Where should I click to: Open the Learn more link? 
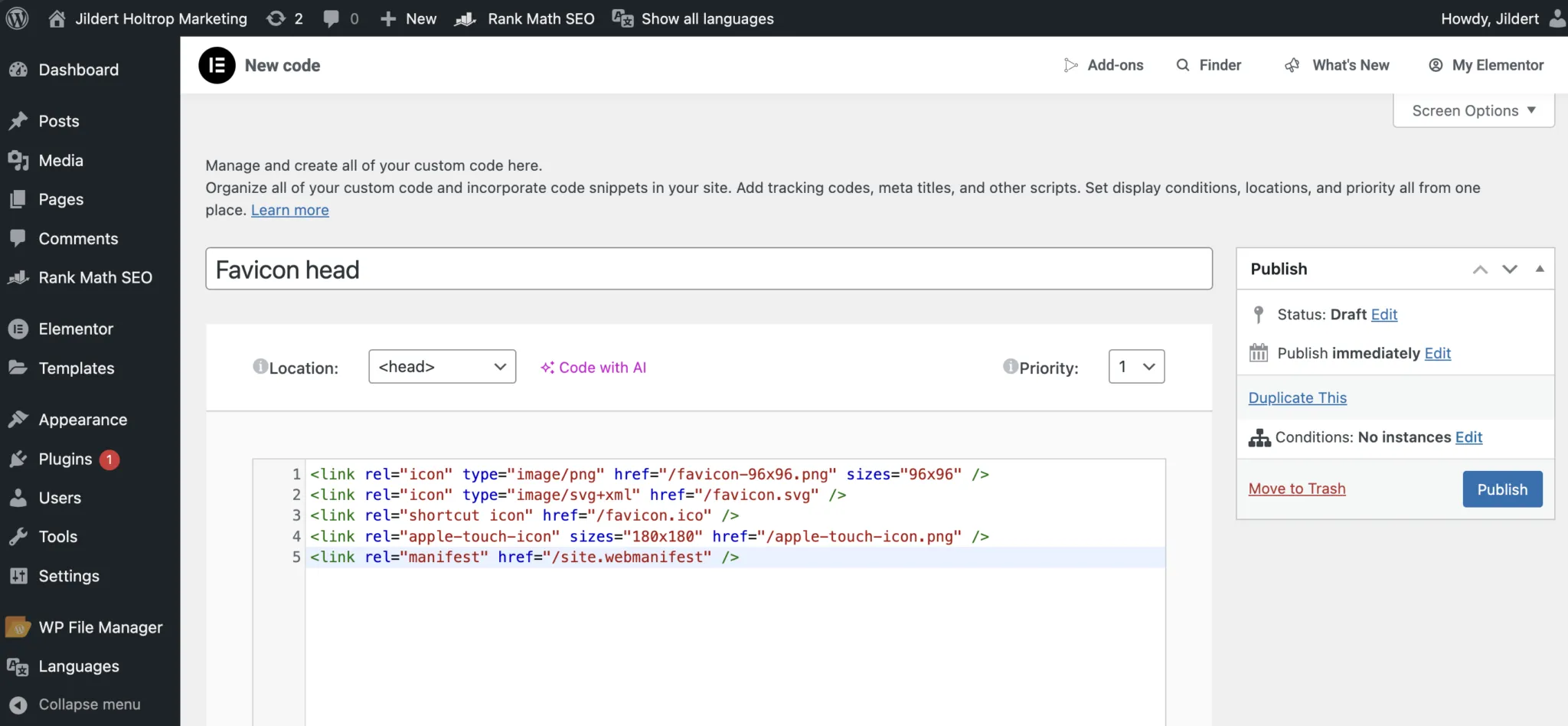[289, 210]
